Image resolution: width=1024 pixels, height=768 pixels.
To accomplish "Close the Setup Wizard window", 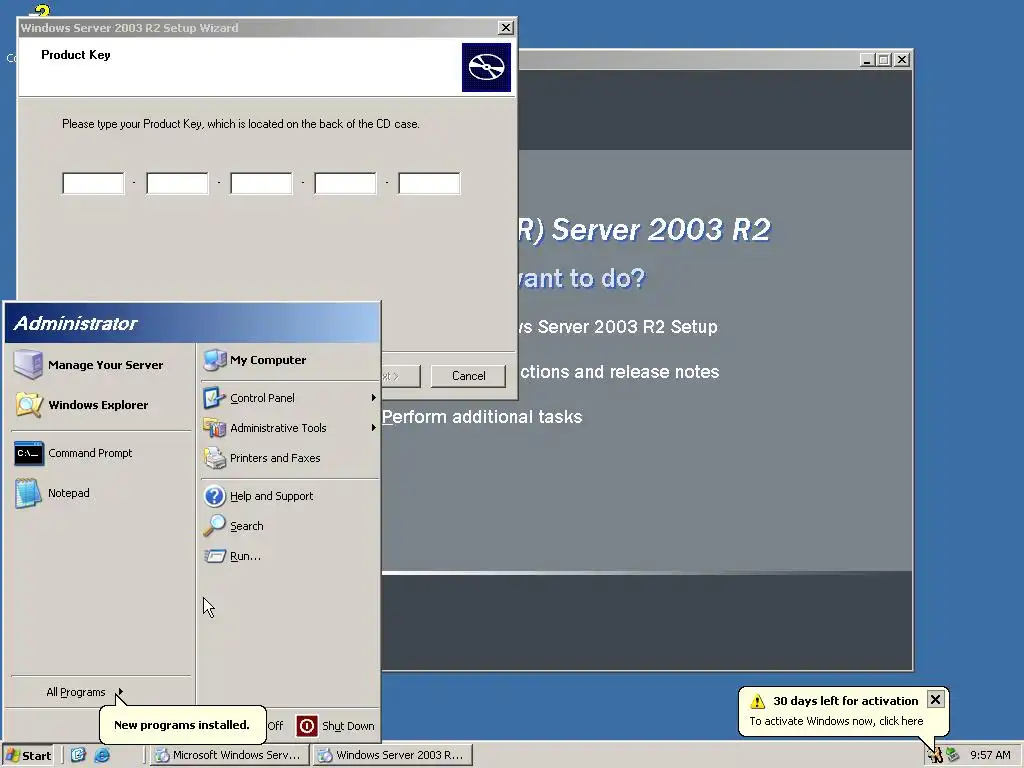I will tap(505, 27).
